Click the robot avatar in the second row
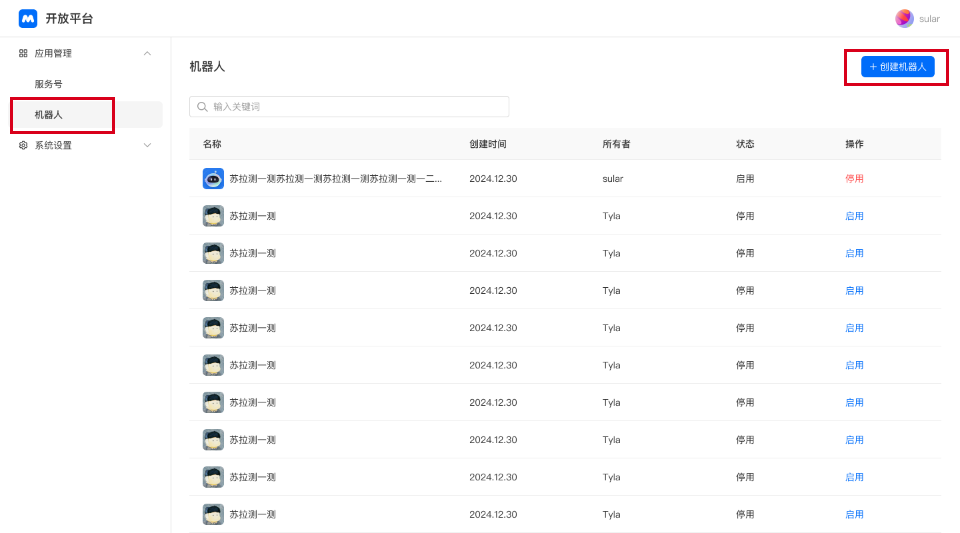 (213, 216)
